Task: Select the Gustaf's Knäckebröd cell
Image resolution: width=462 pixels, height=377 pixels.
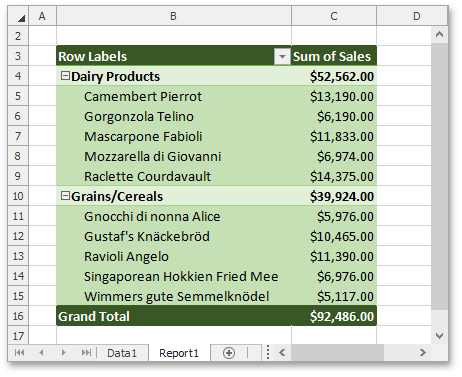Action: click(x=174, y=236)
